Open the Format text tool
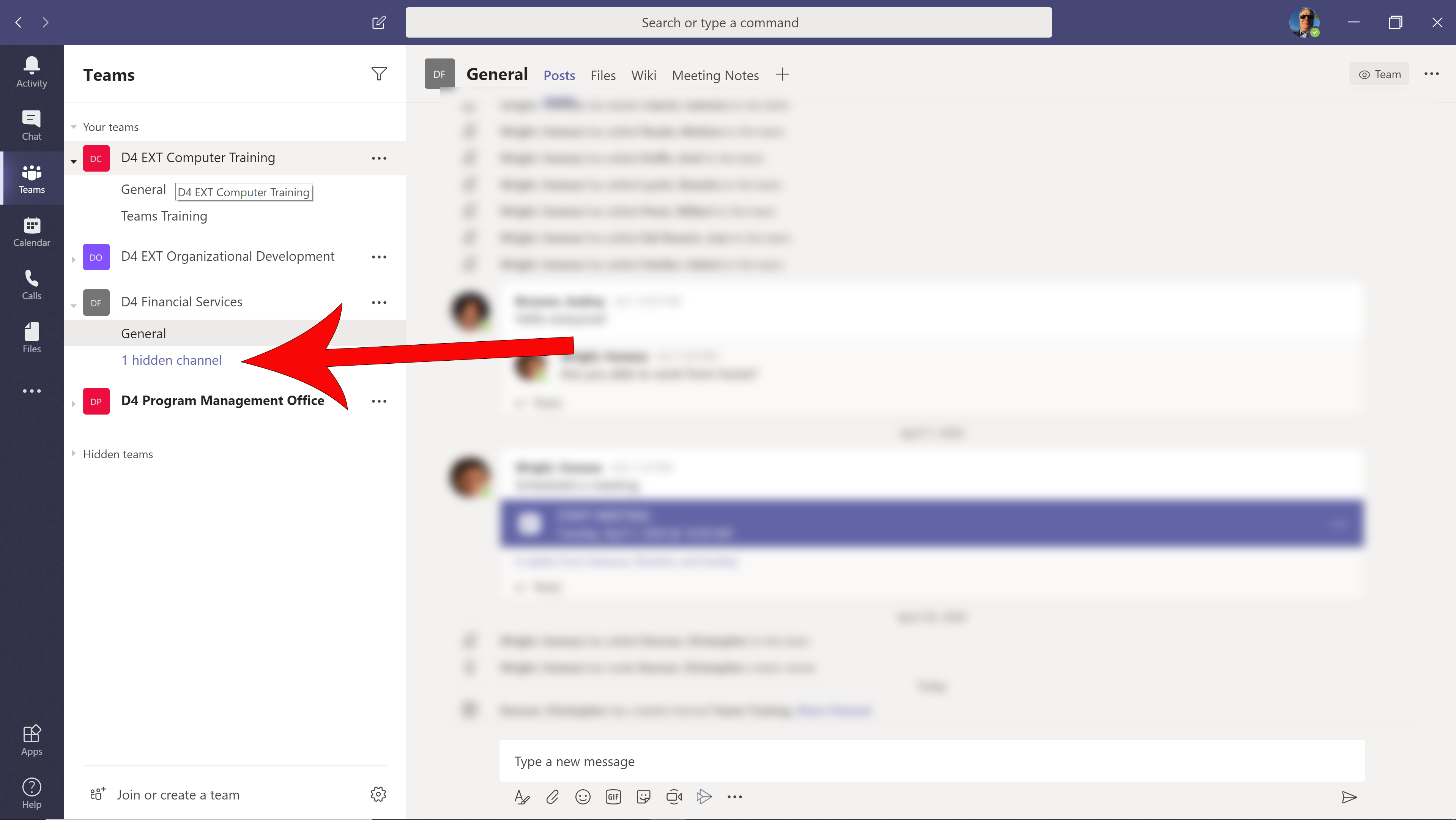The height and width of the screenshot is (820, 1456). (x=522, y=797)
